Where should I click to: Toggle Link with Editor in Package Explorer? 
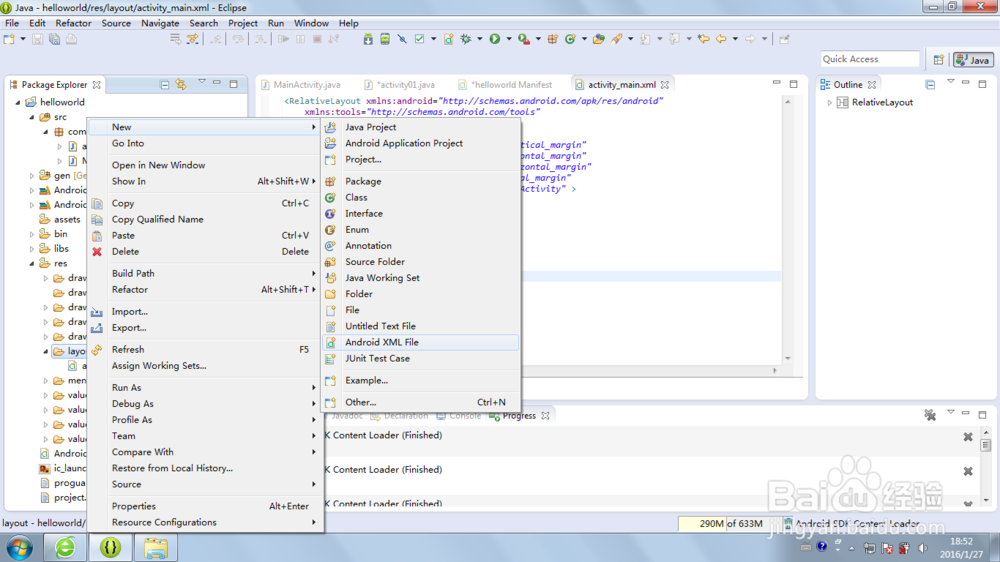point(181,84)
